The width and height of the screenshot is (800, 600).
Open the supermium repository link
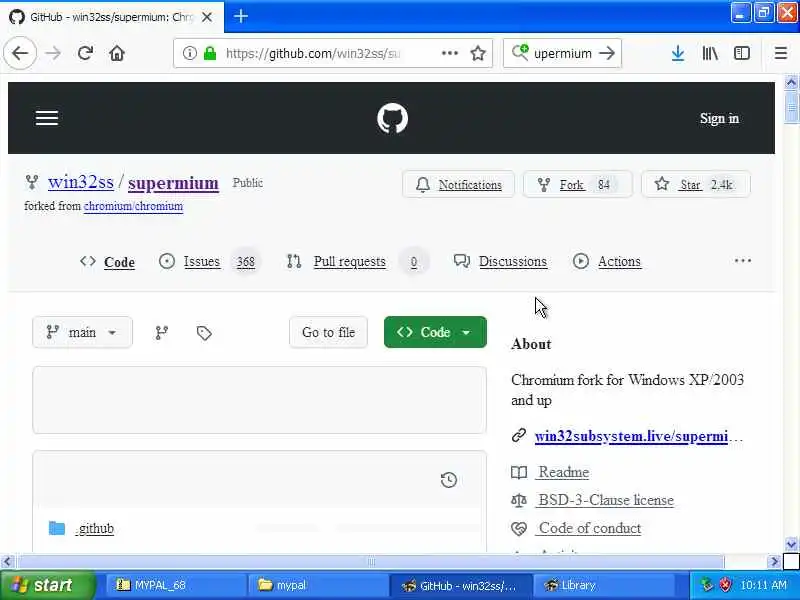[x=173, y=183]
